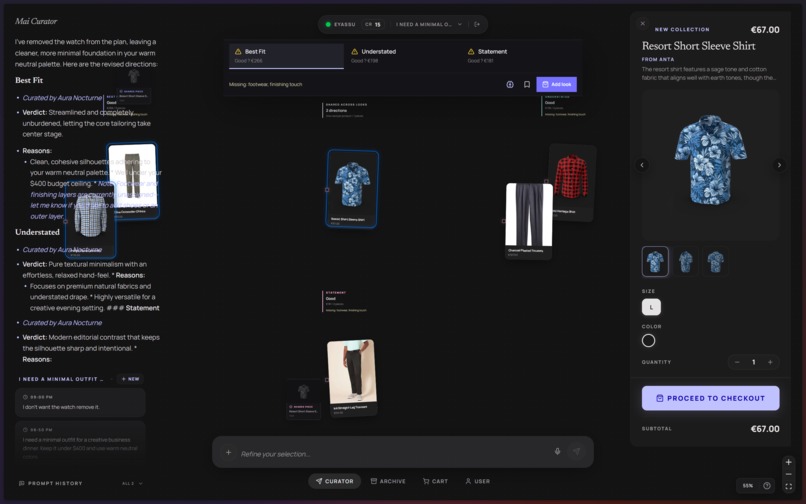The image size is (806, 504).
Task: Close the product detail panel
Action: [643, 24]
